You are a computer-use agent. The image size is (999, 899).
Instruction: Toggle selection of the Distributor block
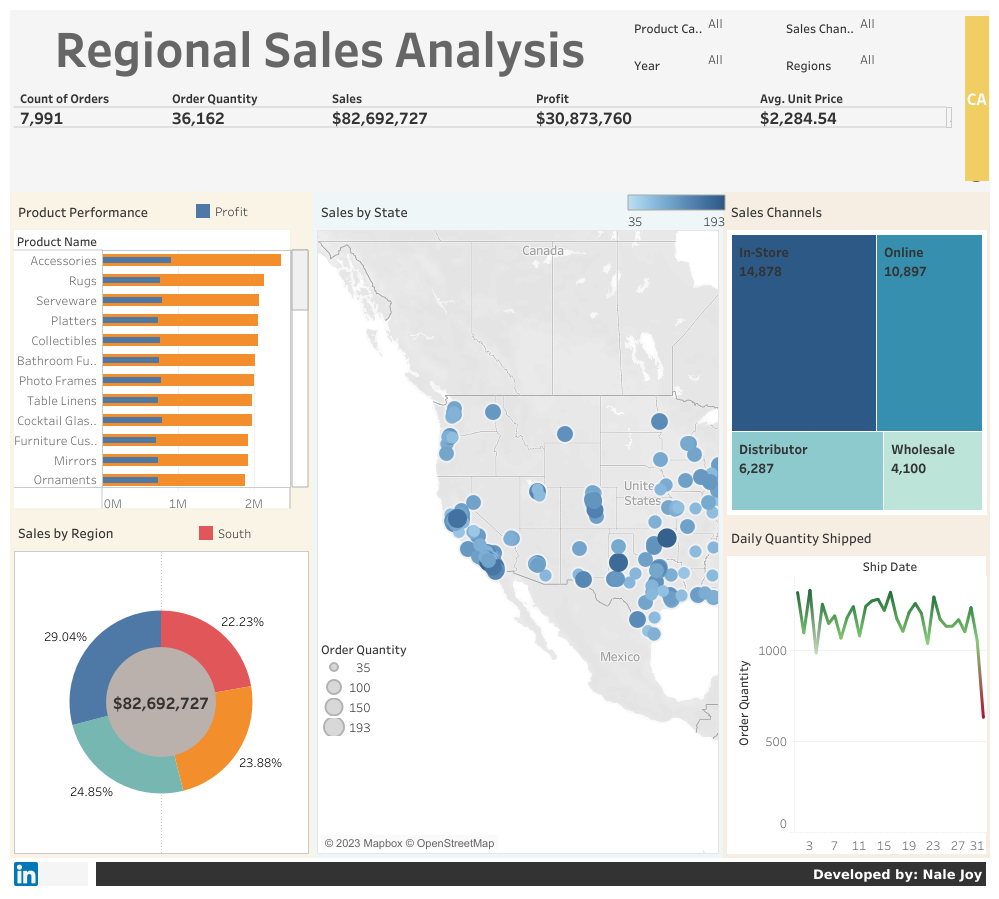coord(805,470)
